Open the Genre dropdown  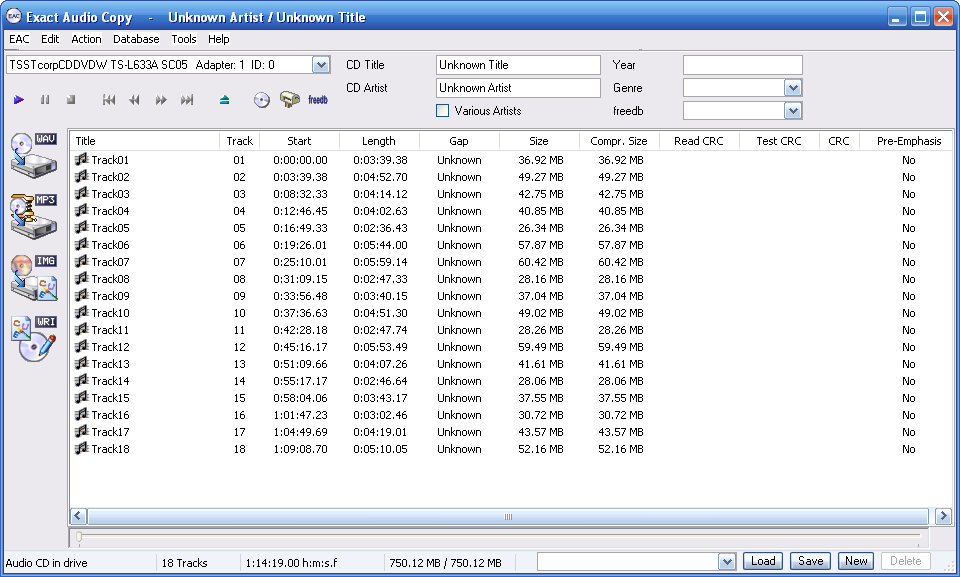(x=793, y=88)
